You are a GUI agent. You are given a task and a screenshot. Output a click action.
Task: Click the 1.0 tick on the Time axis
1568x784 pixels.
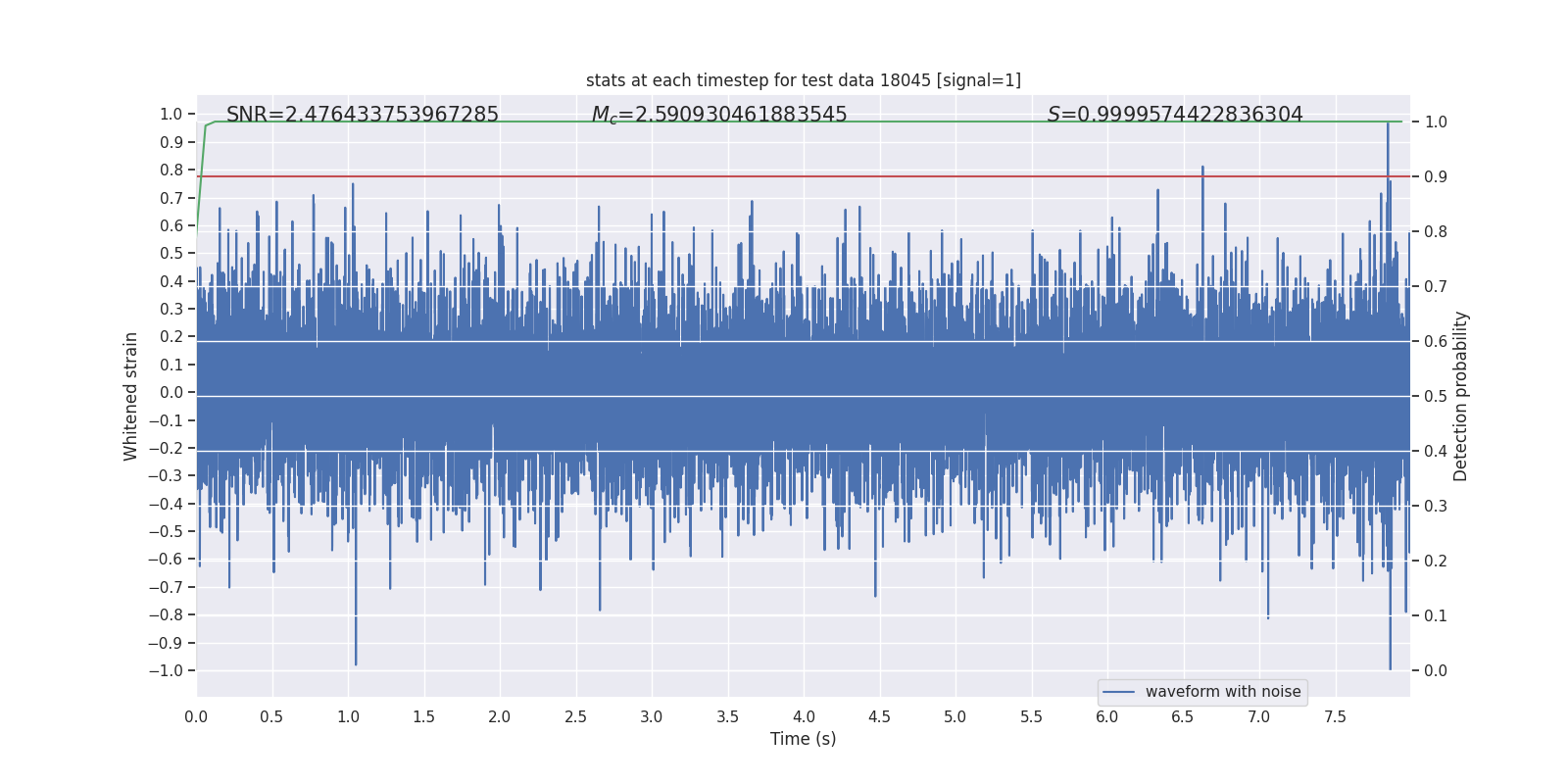click(348, 716)
